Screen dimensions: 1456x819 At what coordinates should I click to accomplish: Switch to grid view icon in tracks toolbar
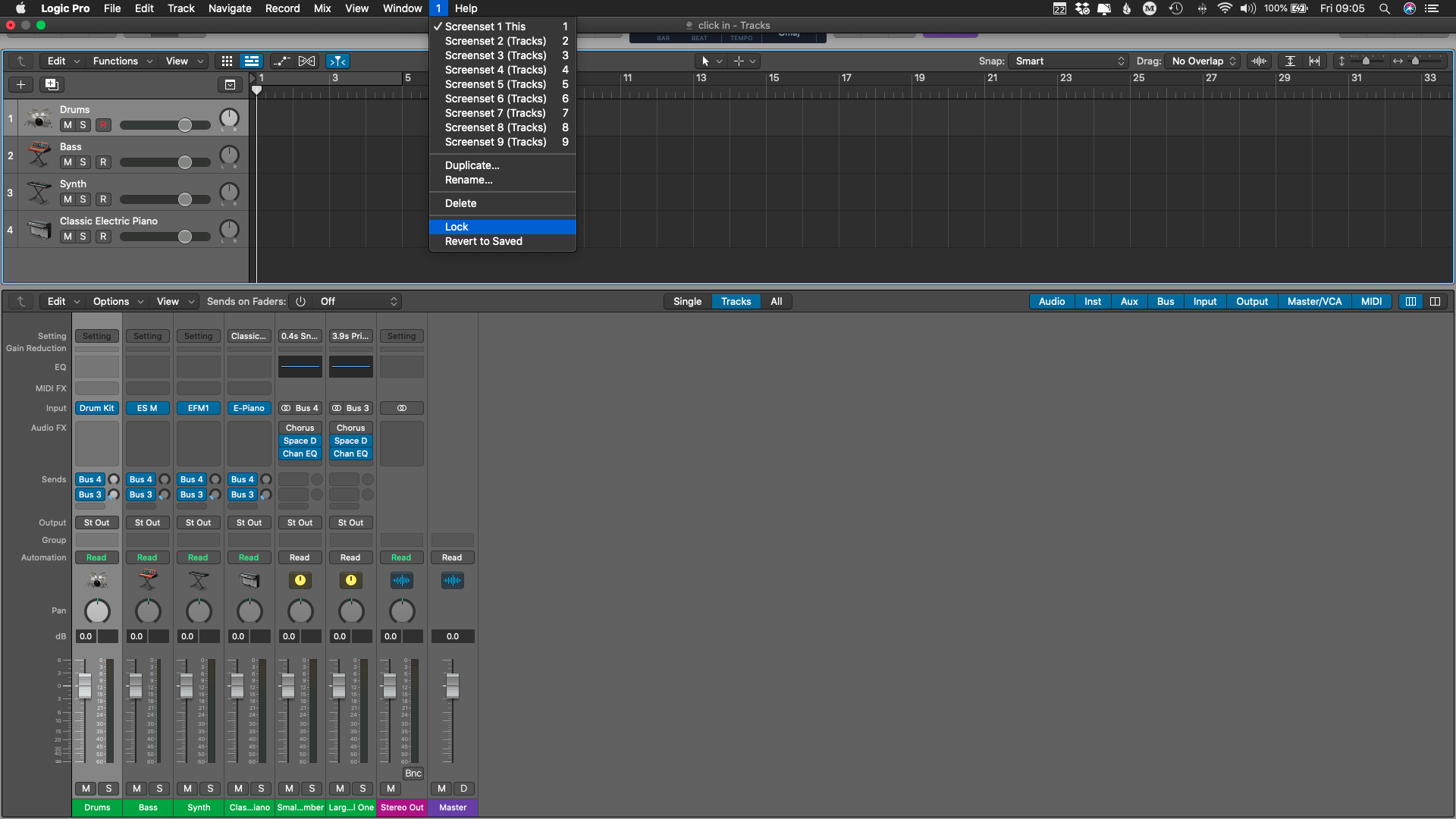pyautogui.click(x=227, y=61)
